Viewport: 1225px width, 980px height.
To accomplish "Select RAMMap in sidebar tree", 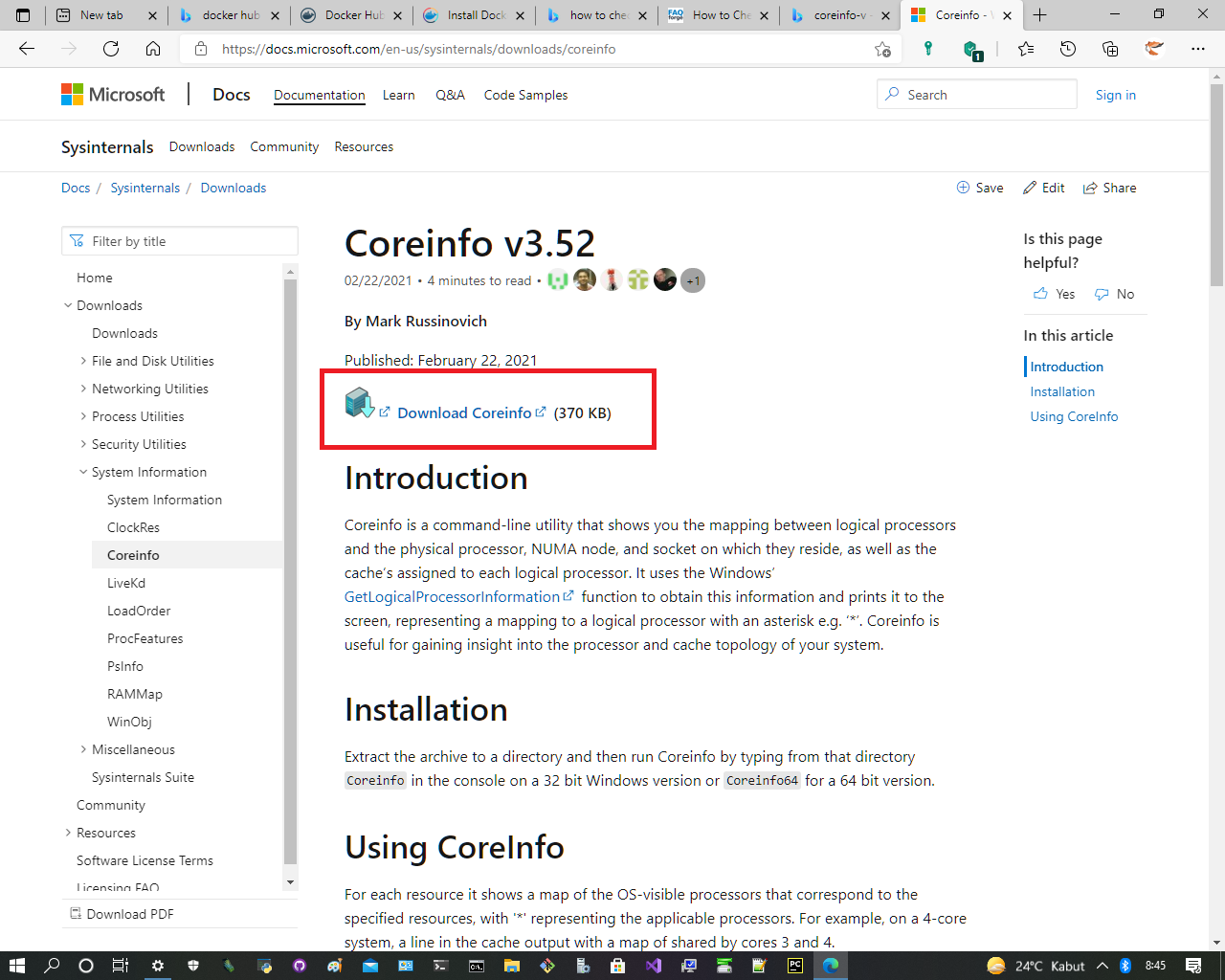I will pos(135,694).
